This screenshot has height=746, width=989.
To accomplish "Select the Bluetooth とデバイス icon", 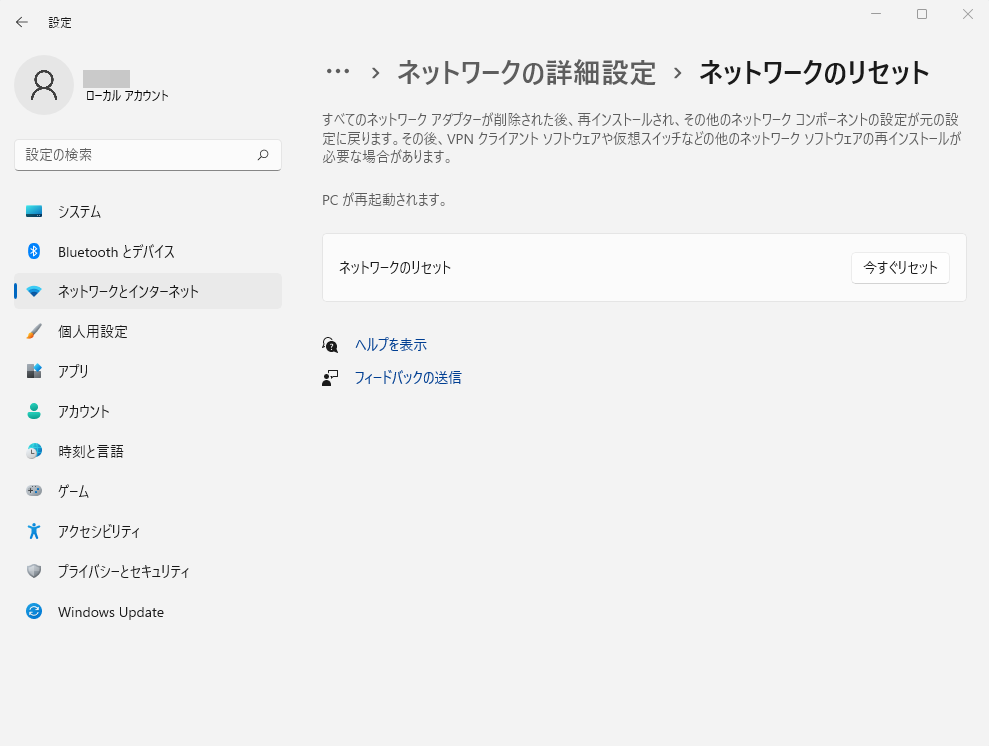I will coord(33,251).
